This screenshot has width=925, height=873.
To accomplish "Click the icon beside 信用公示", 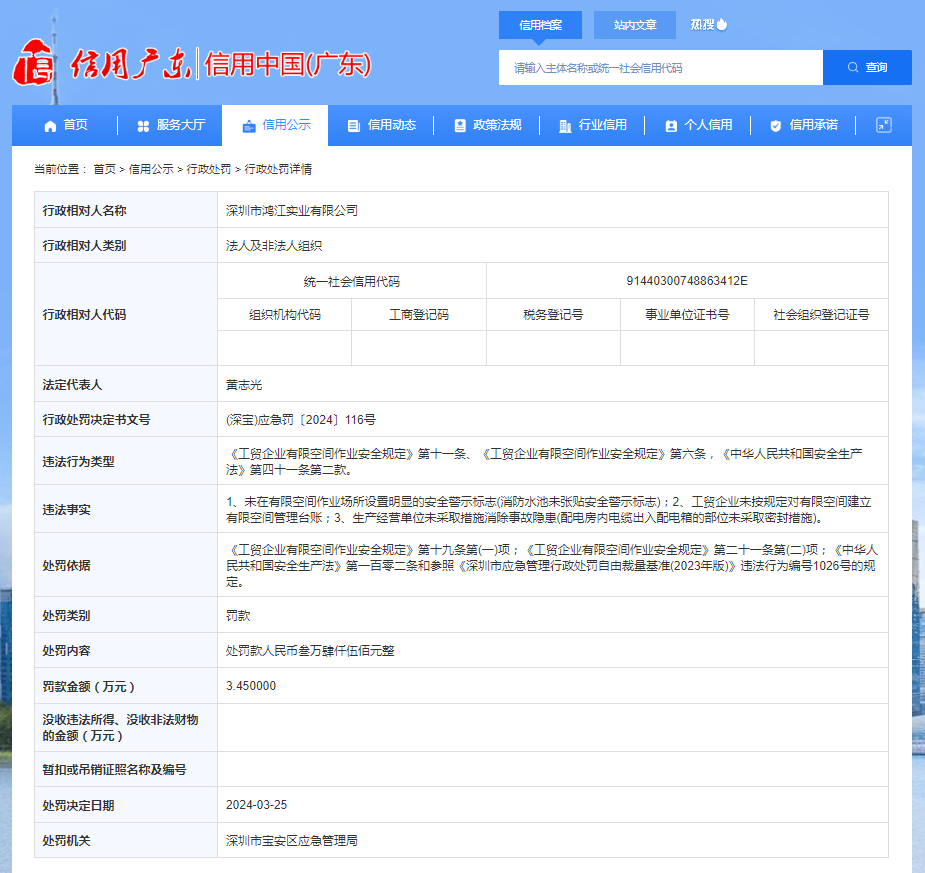I will click(249, 126).
